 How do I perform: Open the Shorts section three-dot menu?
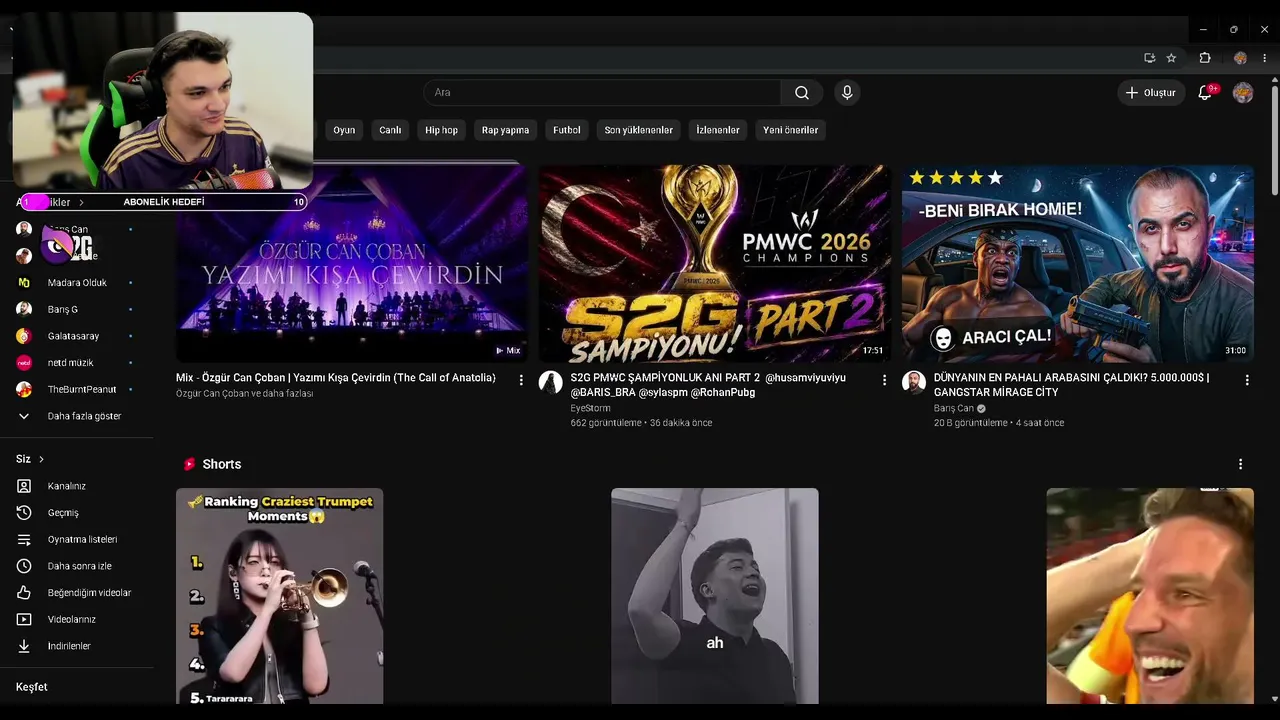[1240, 464]
